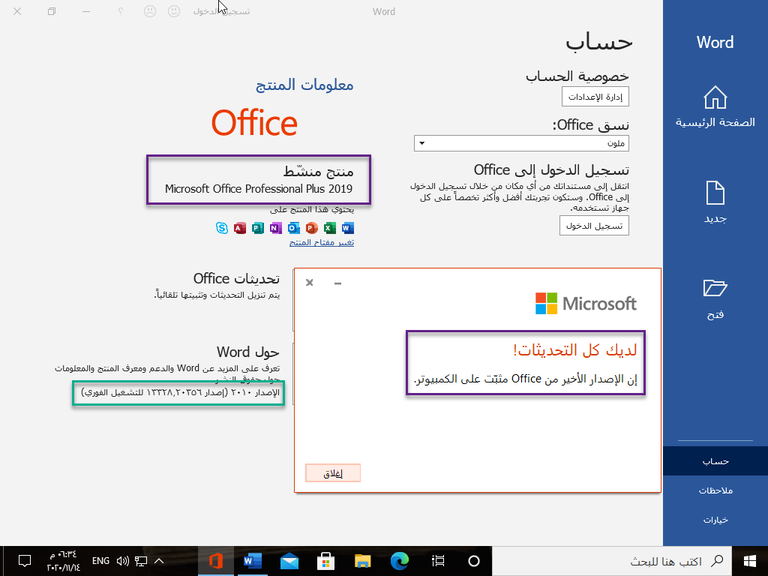
Task: Click the PowerPoint app icon in product list
Action: point(312,228)
